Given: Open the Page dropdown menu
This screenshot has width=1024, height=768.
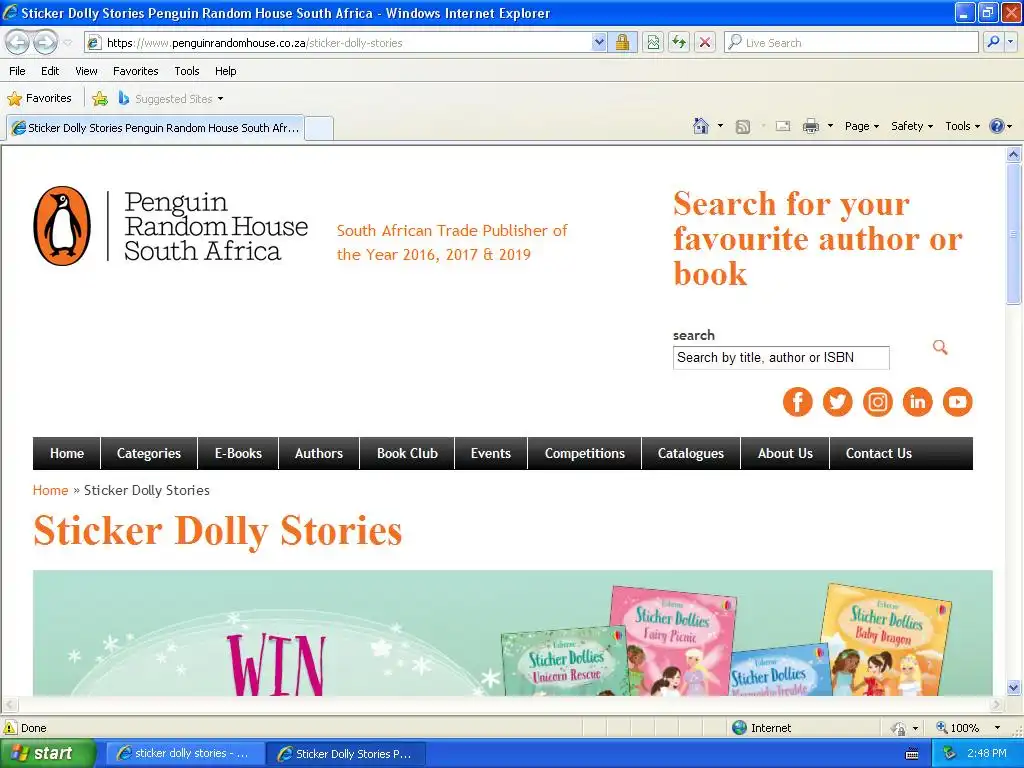Looking at the screenshot, I should (861, 126).
